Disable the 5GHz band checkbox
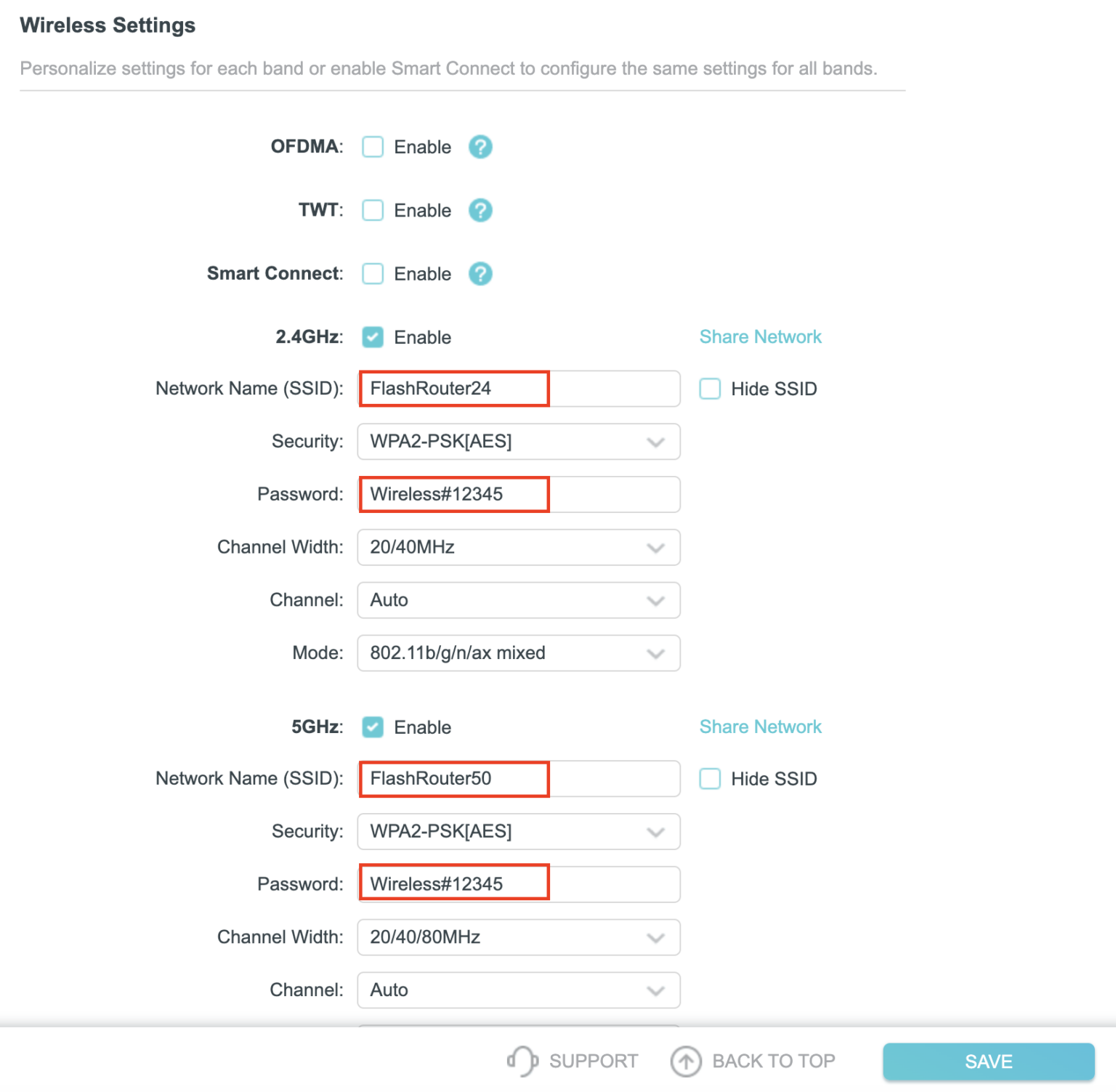1116x1092 pixels. click(x=372, y=727)
